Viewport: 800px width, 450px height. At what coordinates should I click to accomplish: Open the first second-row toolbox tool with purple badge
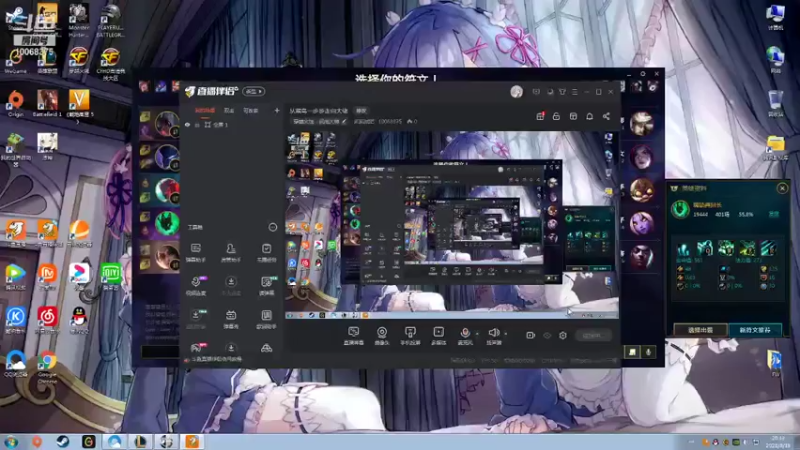pos(196,286)
